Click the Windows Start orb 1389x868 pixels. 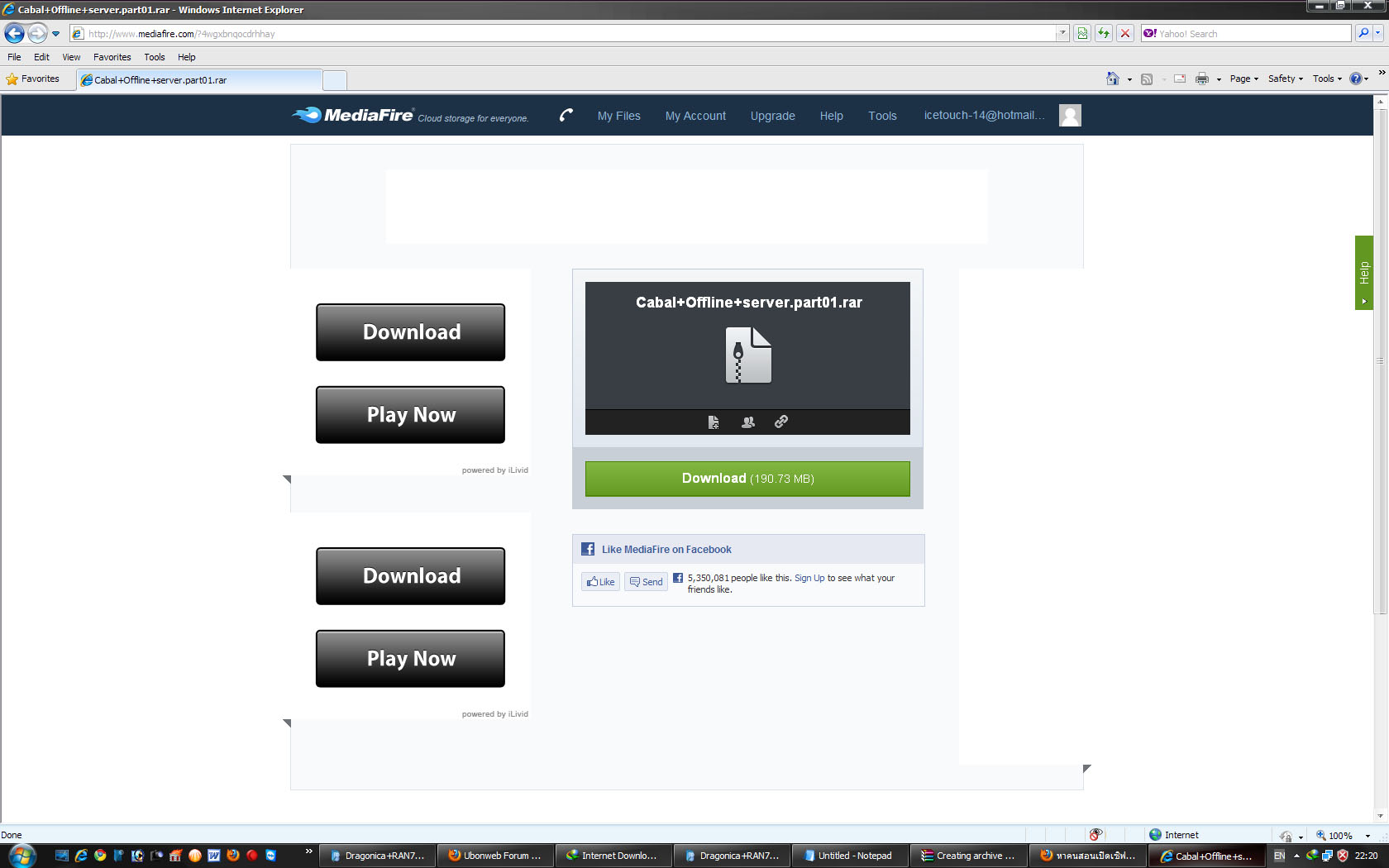pyautogui.click(x=21, y=855)
